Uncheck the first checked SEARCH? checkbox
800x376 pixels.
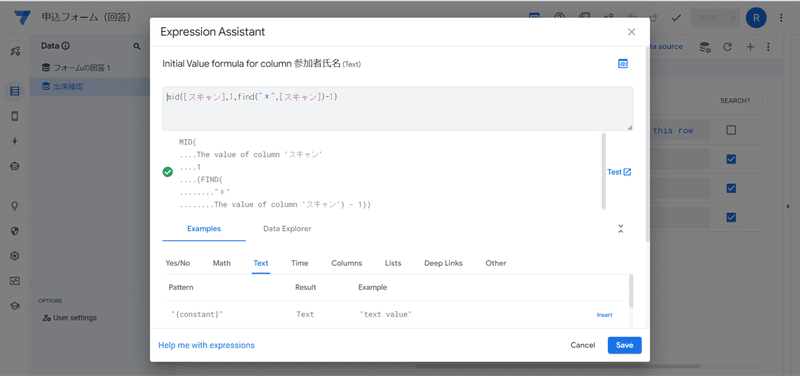[x=731, y=160]
